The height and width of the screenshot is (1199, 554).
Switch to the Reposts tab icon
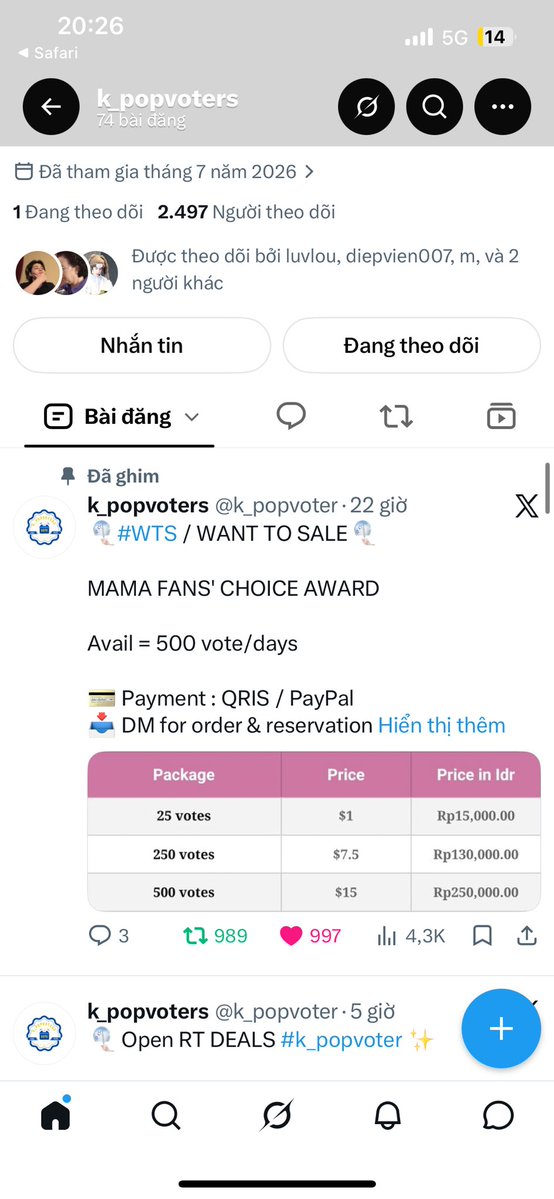396,416
